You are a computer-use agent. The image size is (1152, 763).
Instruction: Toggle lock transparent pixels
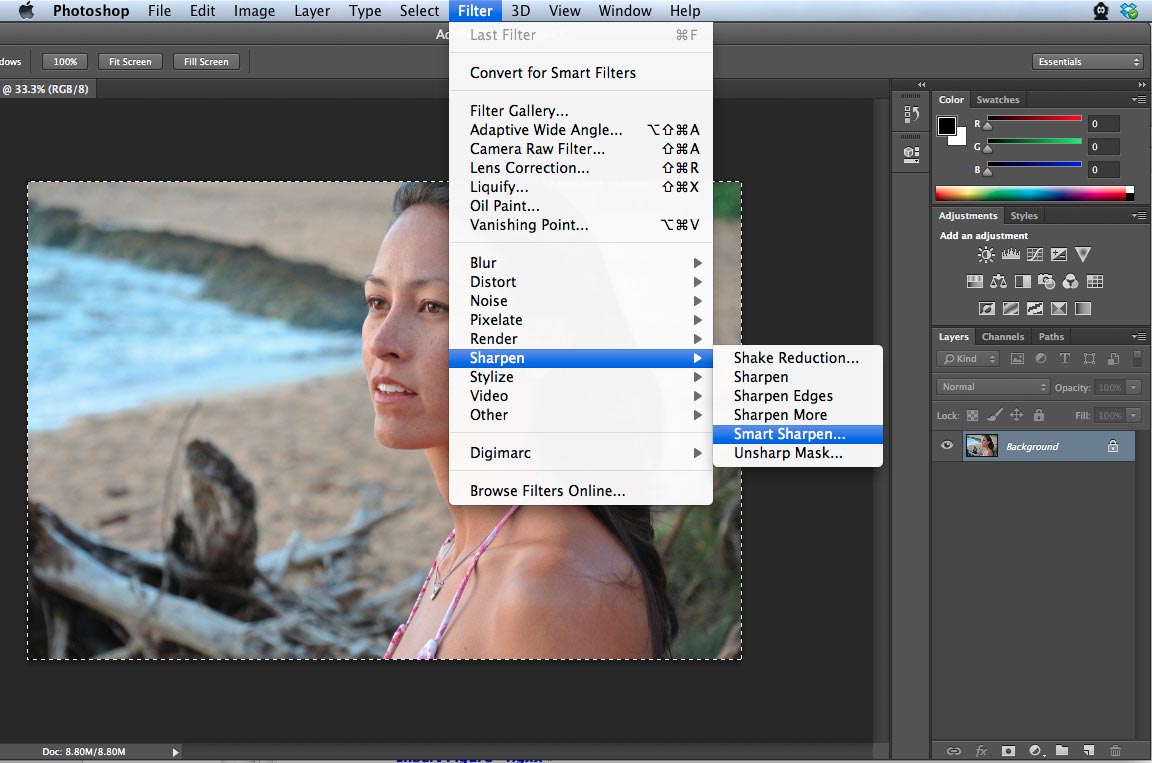click(973, 415)
